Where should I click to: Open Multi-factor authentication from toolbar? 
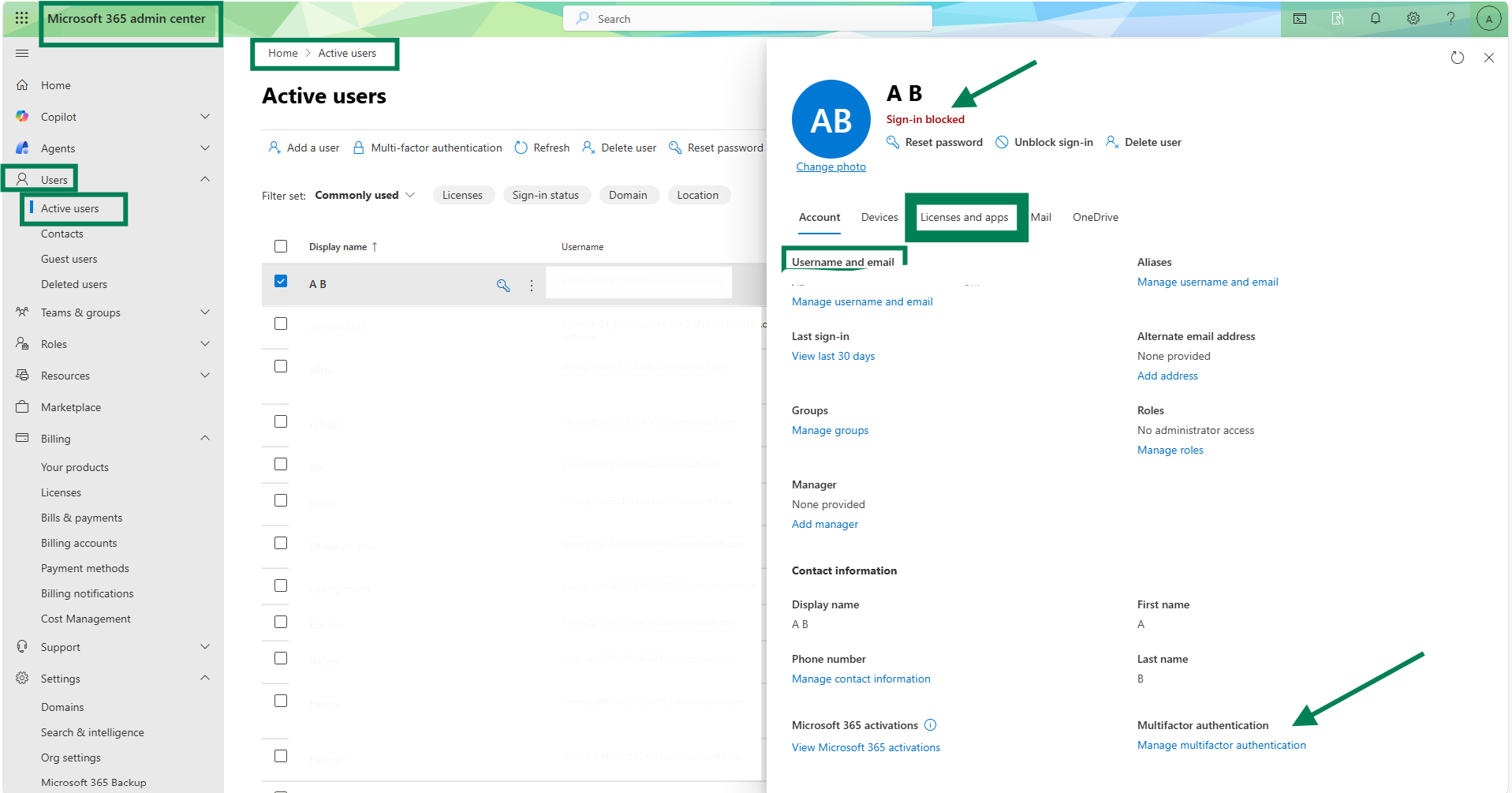pos(427,148)
